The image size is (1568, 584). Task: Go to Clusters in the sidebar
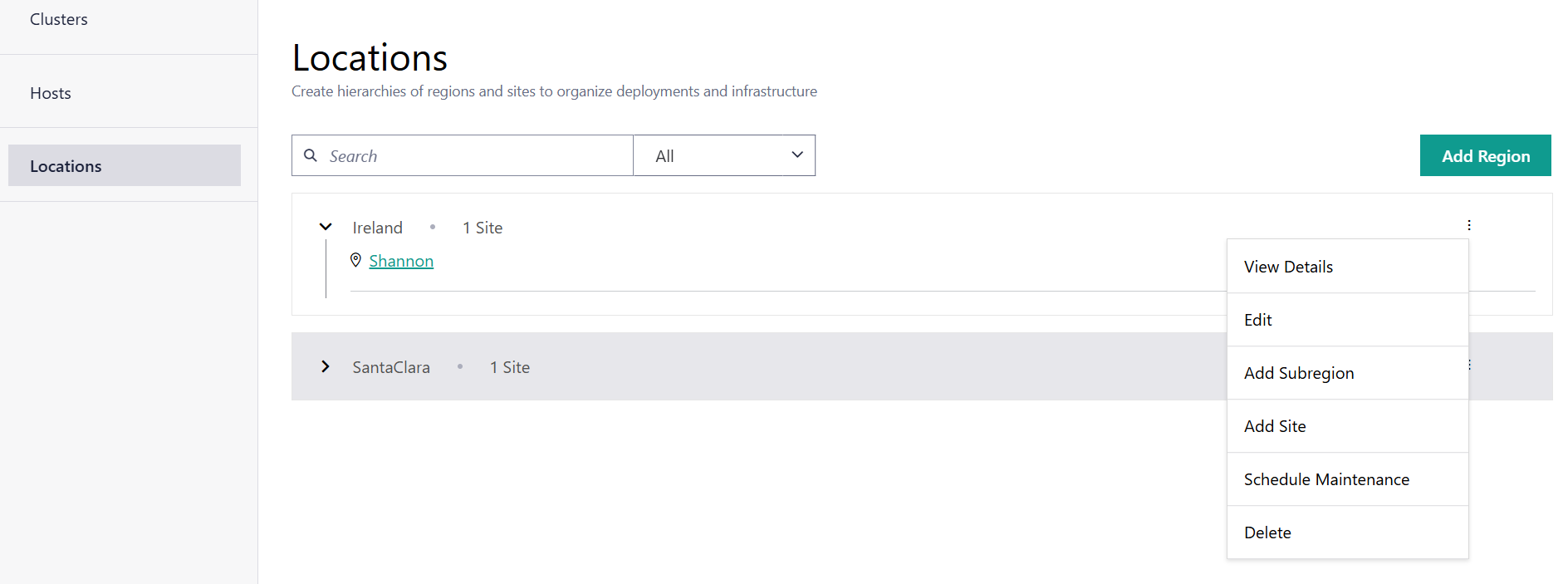click(x=59, y=19)
